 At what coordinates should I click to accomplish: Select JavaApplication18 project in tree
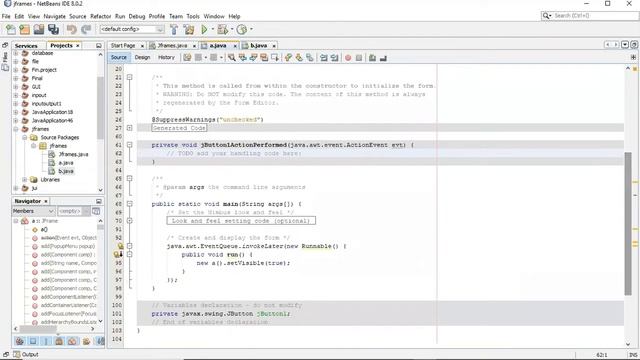pyautogui.click(x=52, y=112)
